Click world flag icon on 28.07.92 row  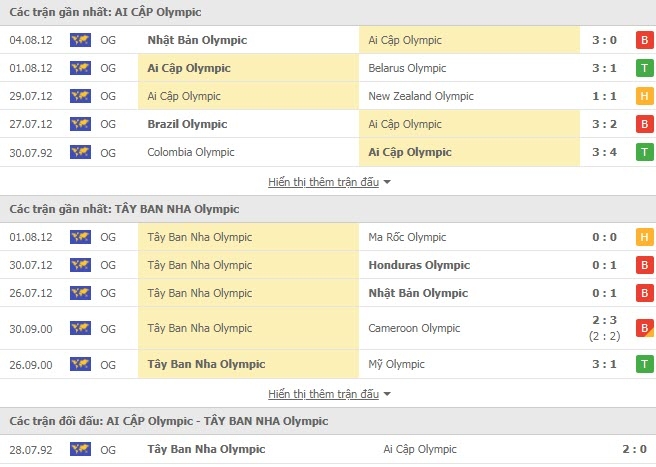[80, 449]
